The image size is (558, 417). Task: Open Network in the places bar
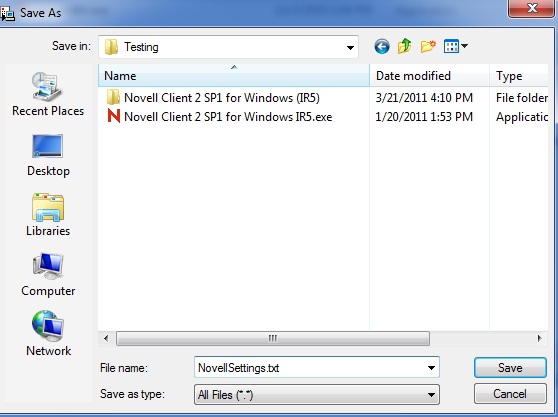[x=48, y=334]
